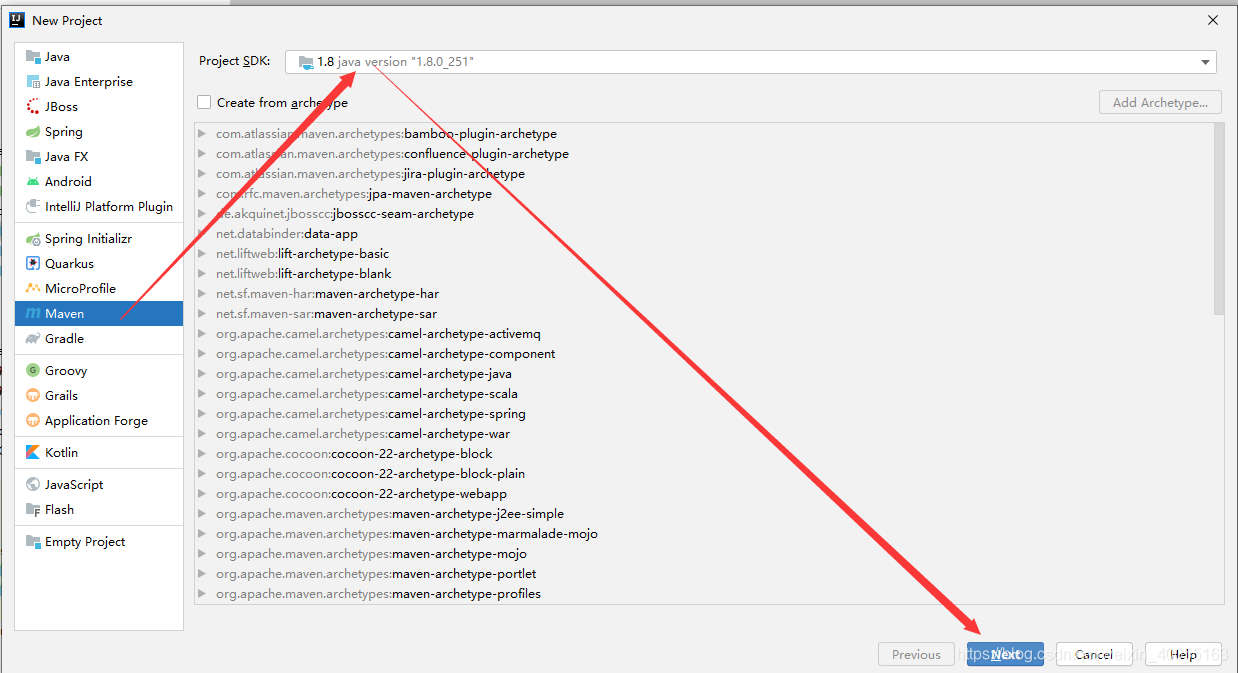Select camel-archetype-scala row
This screenshot has height=673, width=1238.
(x=704, y=394)
